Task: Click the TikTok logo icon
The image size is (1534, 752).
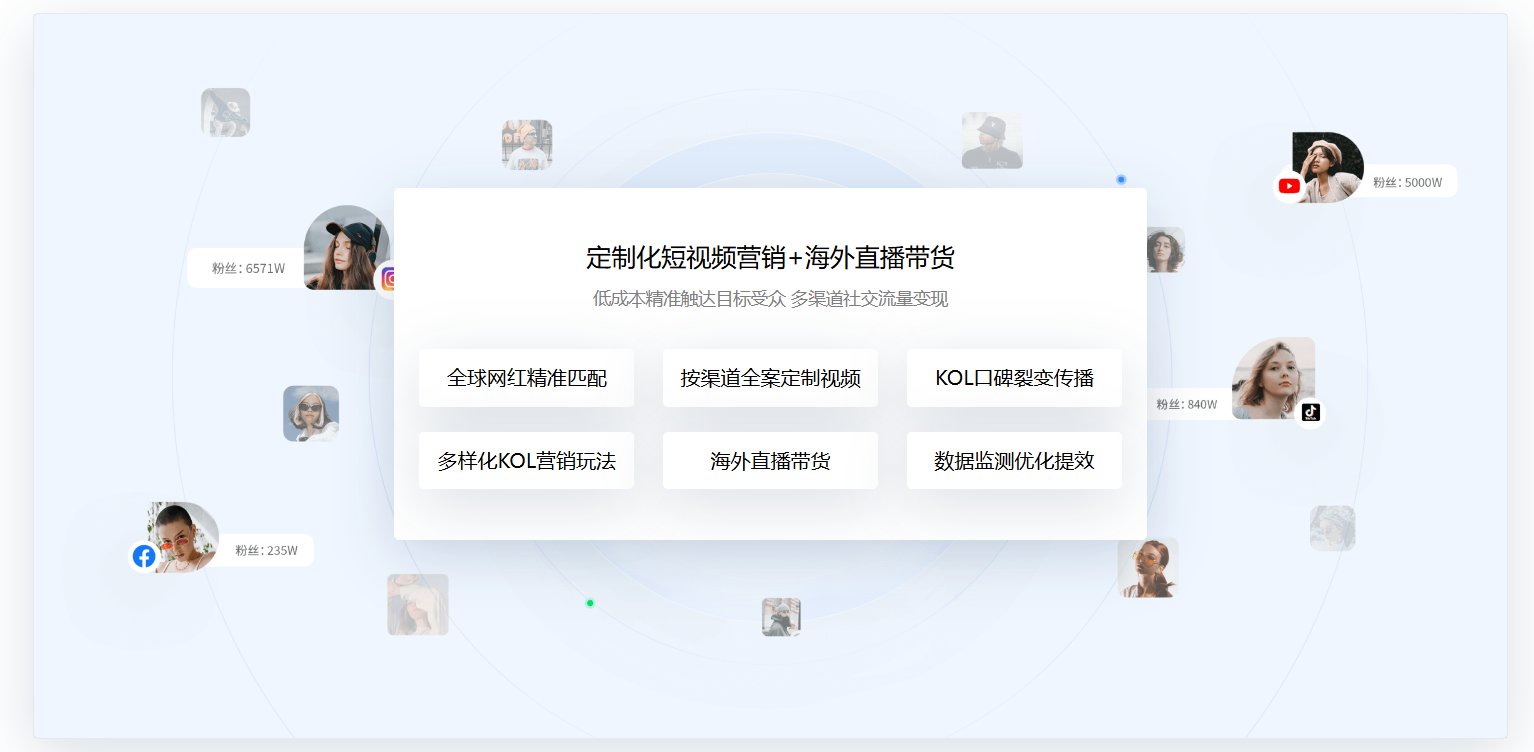Action: point(1311,412)
